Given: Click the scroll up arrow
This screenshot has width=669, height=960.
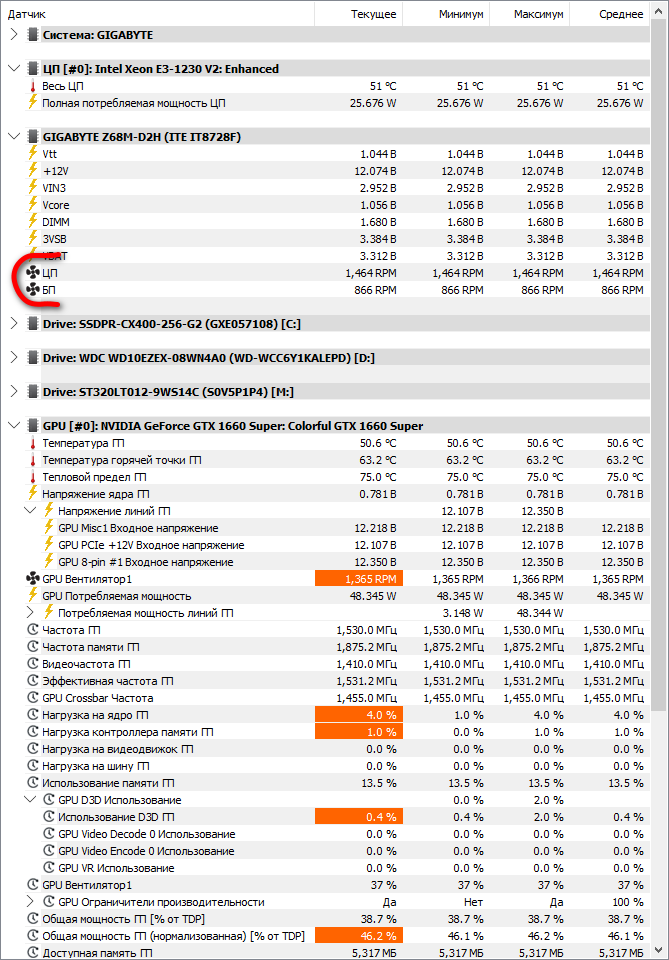Looking at the screenshot, I should coord(659,10).
